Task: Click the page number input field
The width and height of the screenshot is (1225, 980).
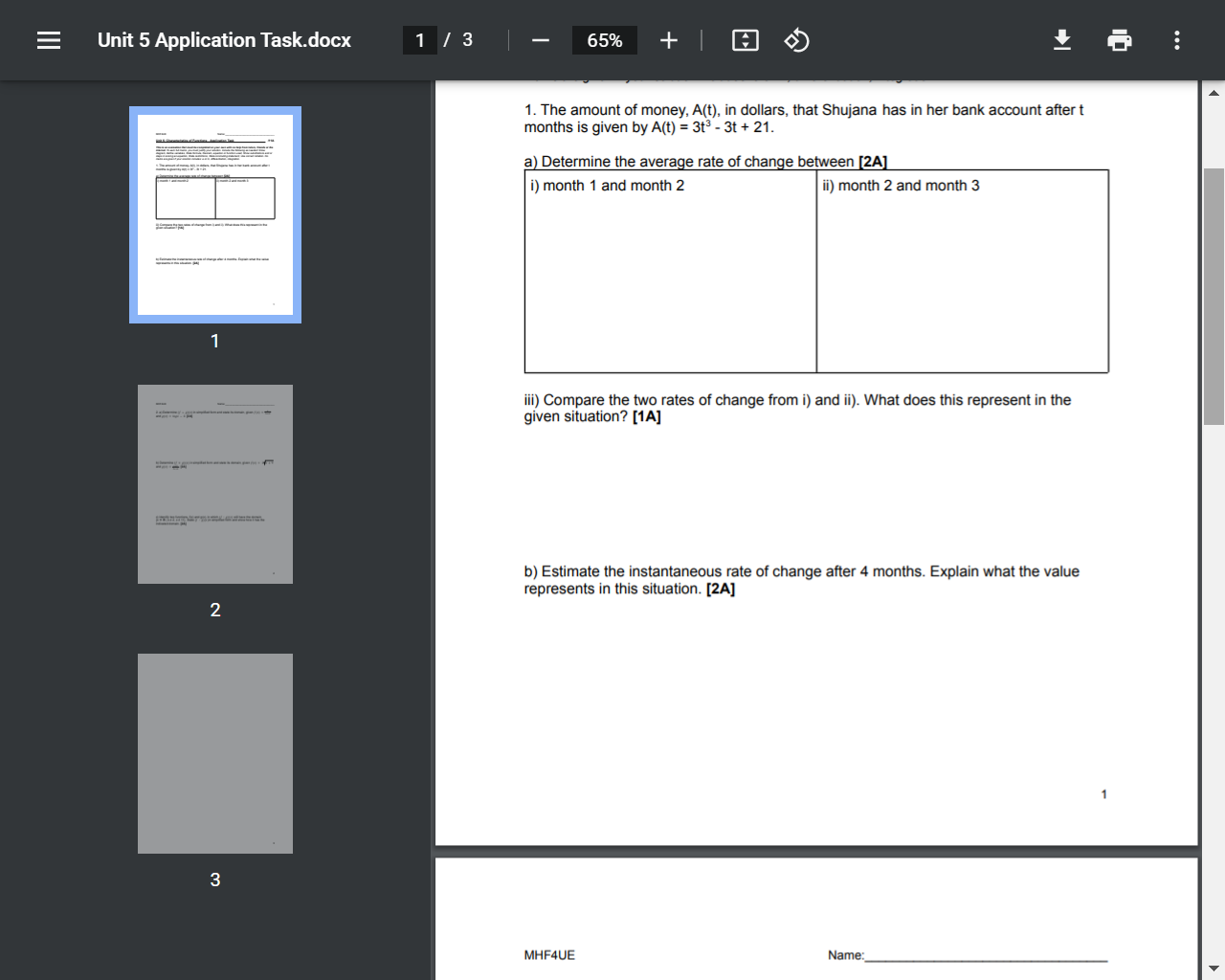Action: 420,40
